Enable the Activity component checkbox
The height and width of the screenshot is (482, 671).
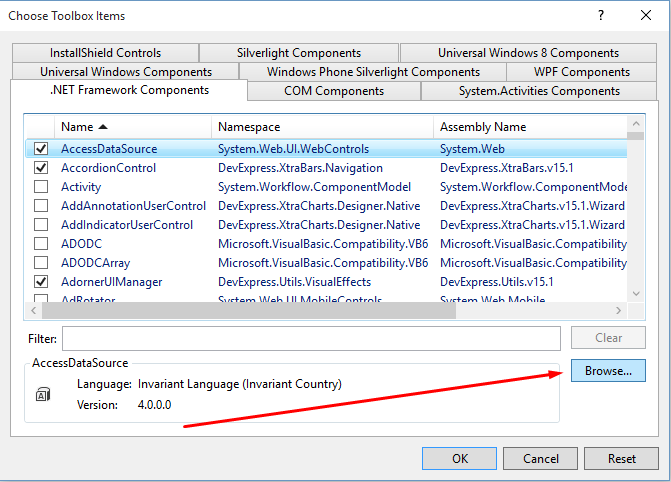click(41, 187)
